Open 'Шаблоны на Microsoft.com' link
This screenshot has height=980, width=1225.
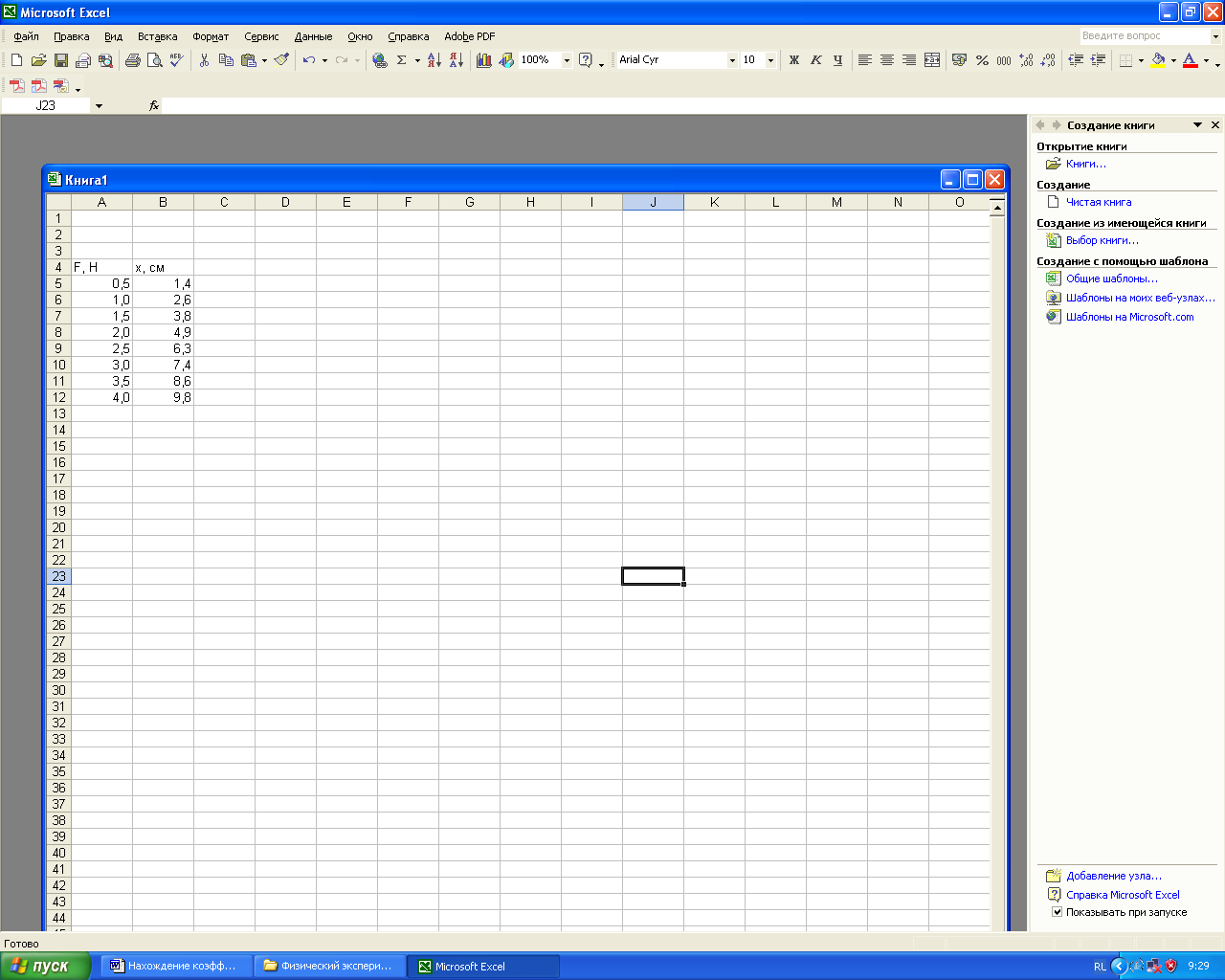[1130, 317]
